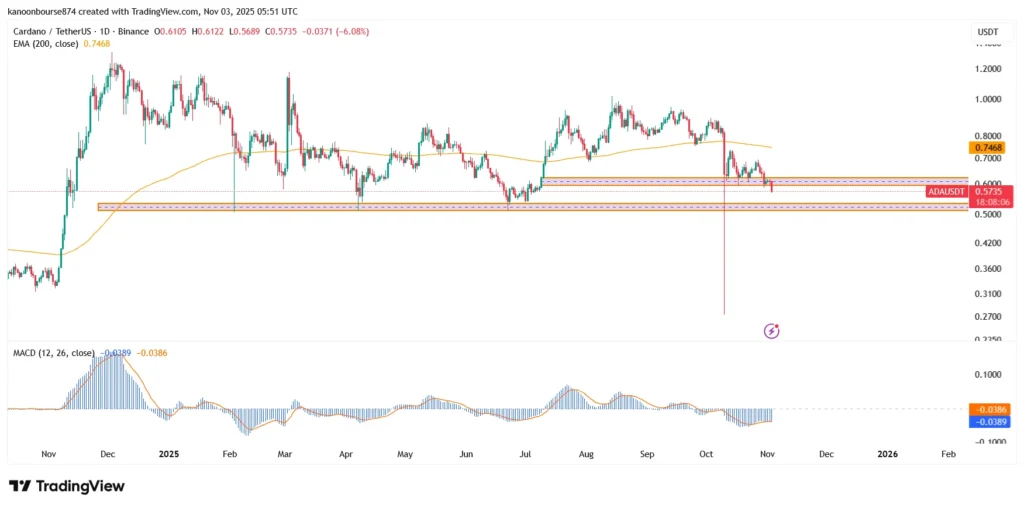The width and height of the screenshot is (1024, 508).
Task: Select the upper support zone rectangle near 0.6000
Action: (x=750, y=182)
